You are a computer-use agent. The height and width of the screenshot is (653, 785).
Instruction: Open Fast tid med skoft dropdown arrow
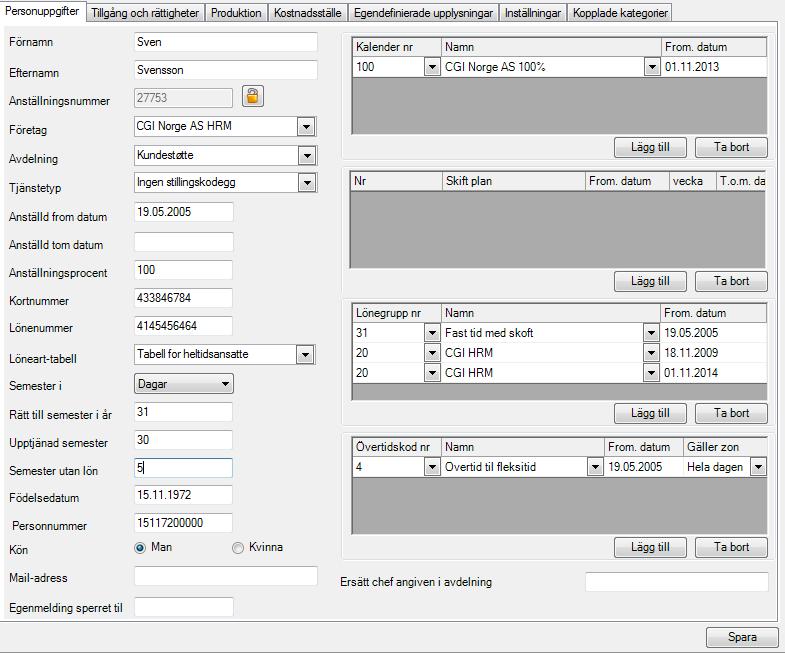click(x=651, y=333)
